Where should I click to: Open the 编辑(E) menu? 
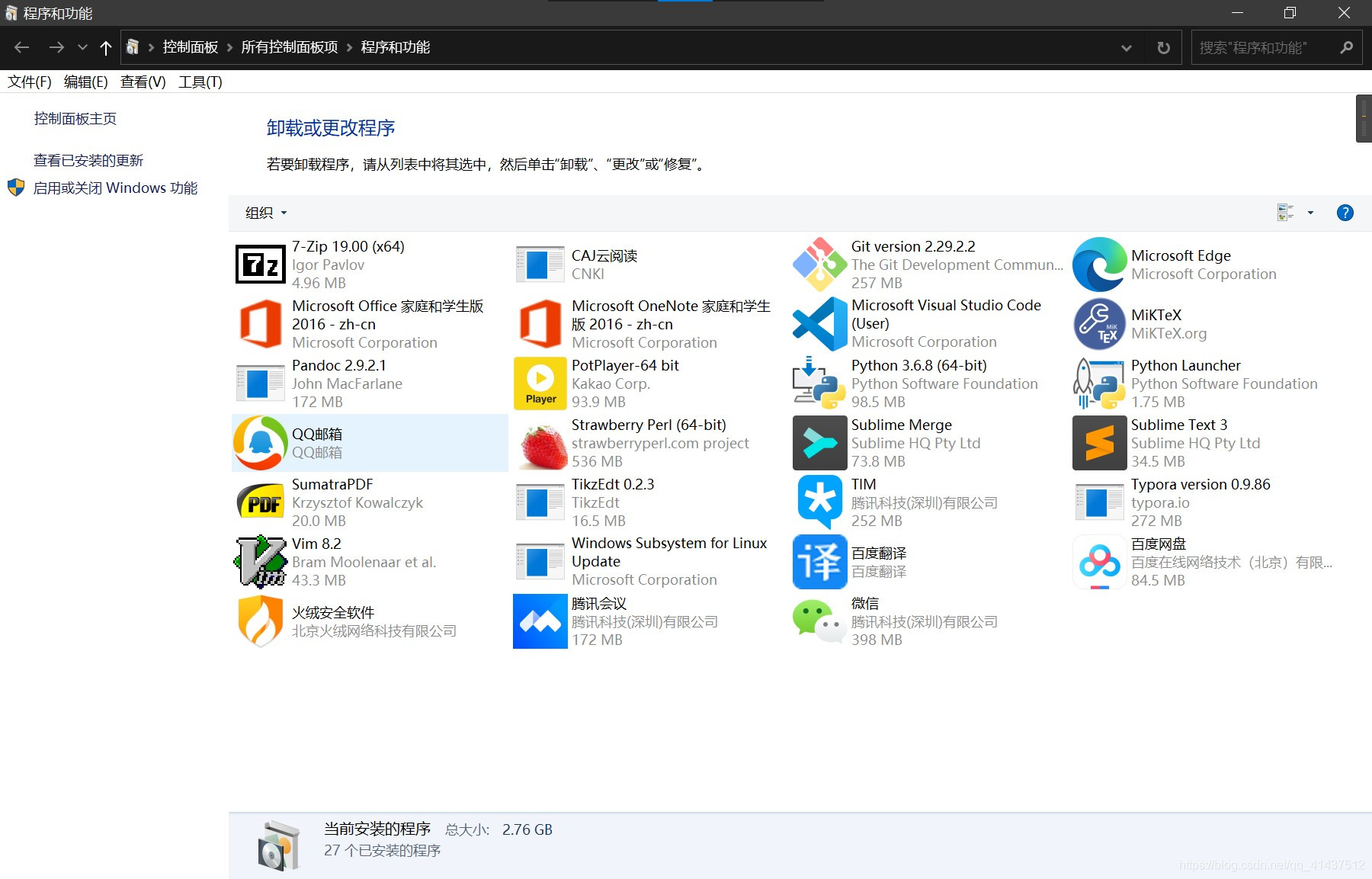click(x=85, y=82)
